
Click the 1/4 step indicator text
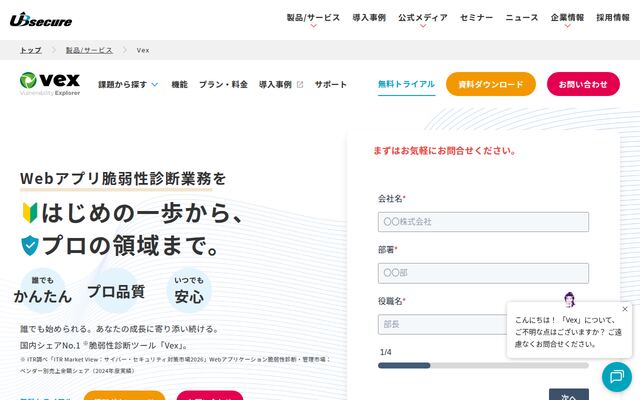386,352
